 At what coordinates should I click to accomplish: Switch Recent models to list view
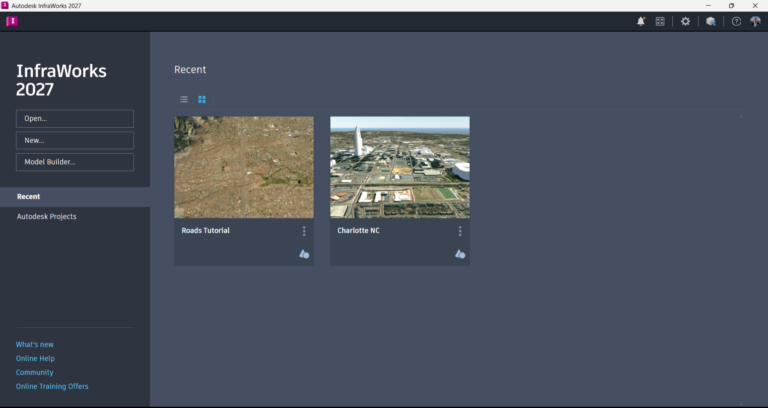tap(184, 99)
